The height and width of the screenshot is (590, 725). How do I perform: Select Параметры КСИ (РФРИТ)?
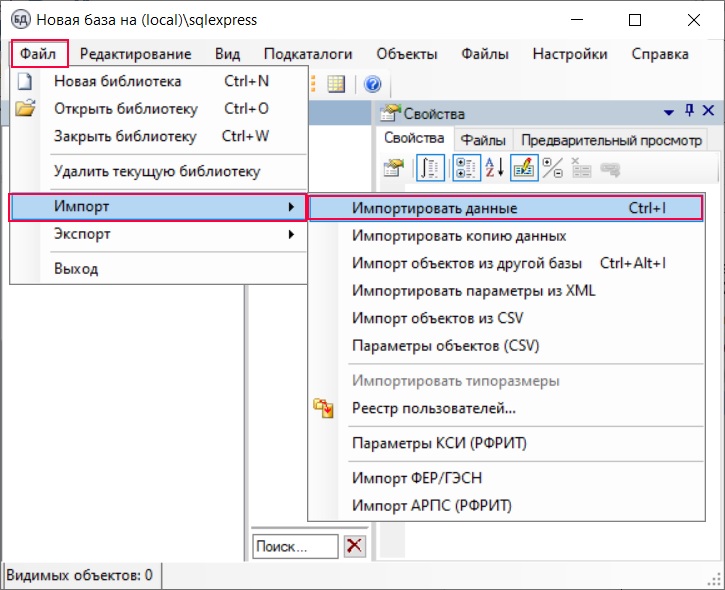click(x=507, y=443)
